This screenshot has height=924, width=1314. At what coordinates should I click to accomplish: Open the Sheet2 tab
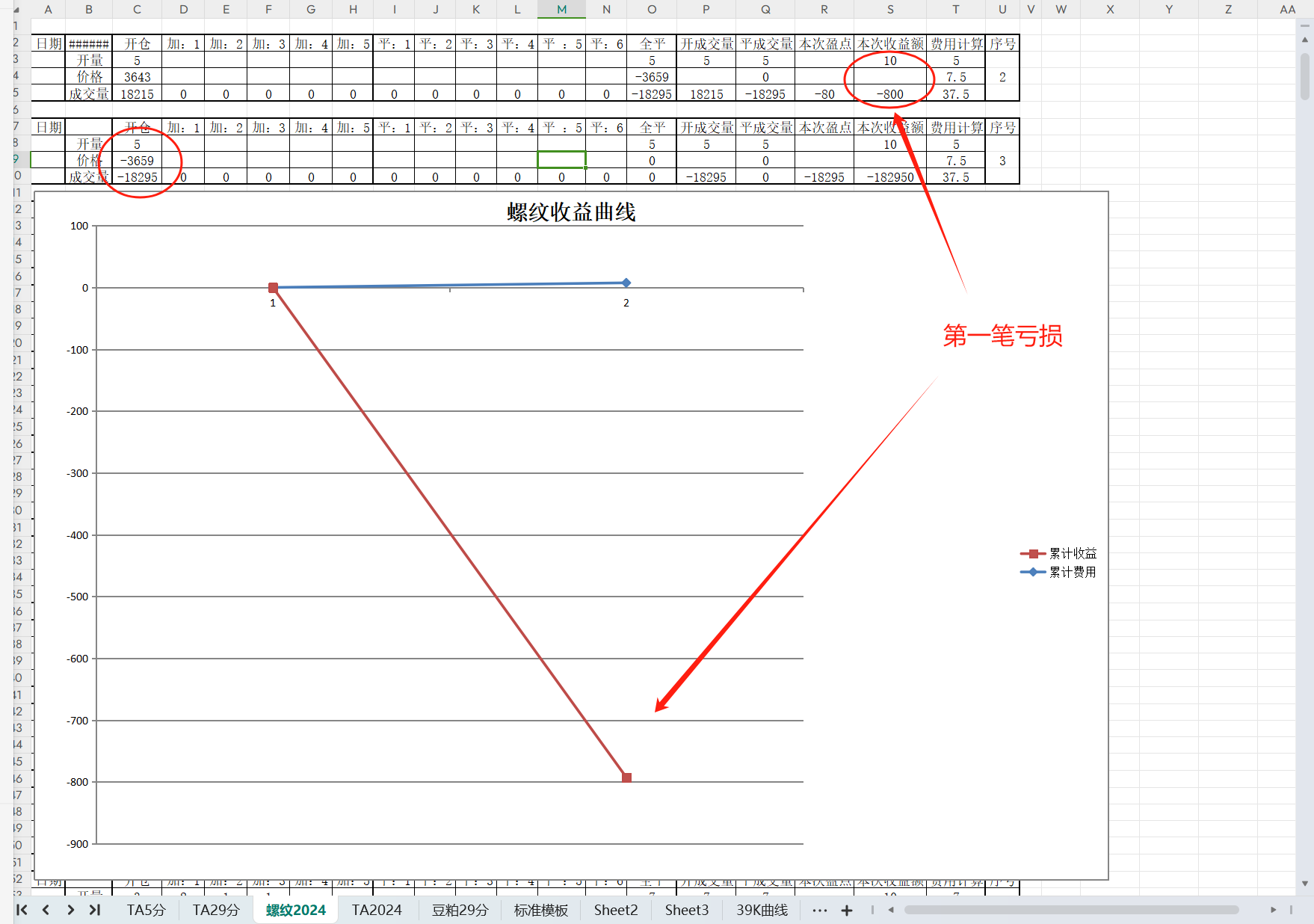pyautogui.click(x=616, y=910)
